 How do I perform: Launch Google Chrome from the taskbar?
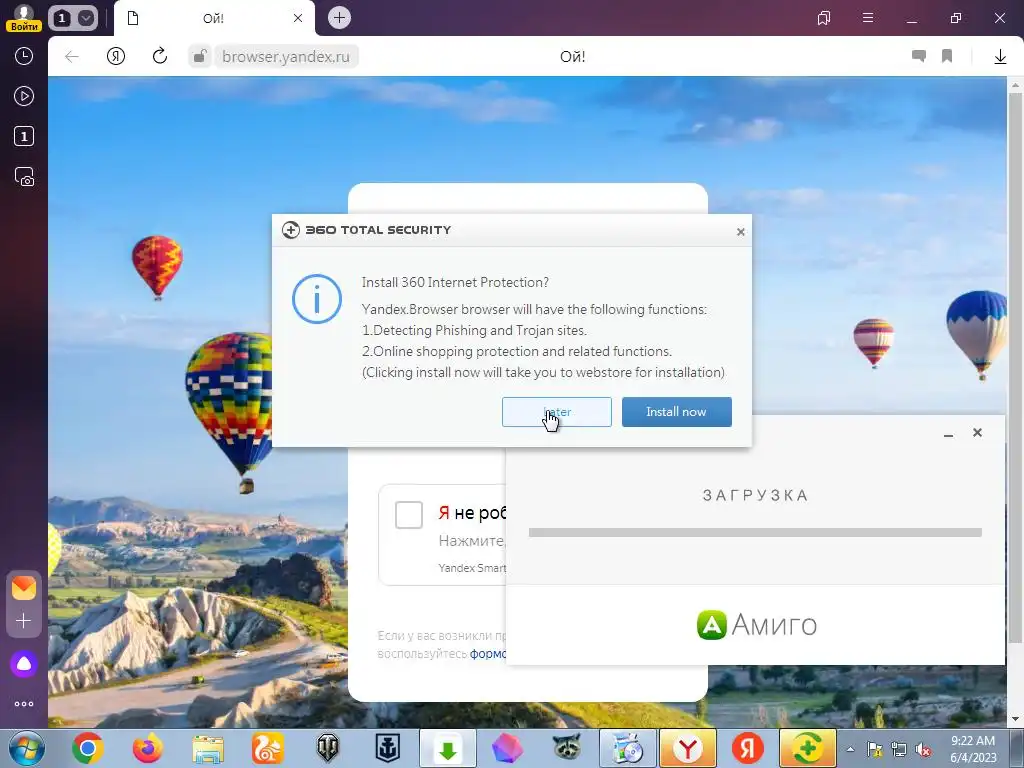tap(88, 748)
